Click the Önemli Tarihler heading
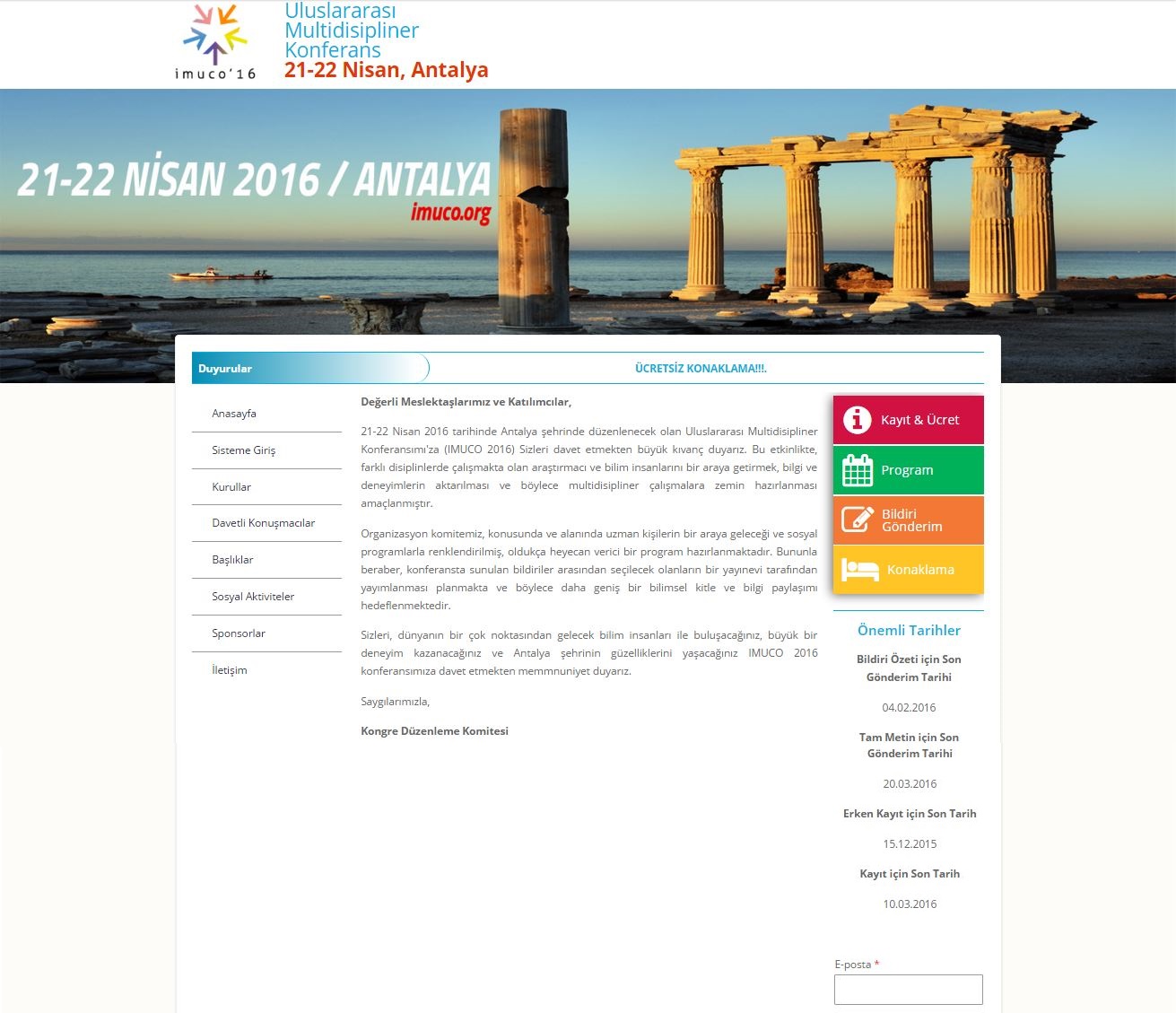 click(909, 630)
